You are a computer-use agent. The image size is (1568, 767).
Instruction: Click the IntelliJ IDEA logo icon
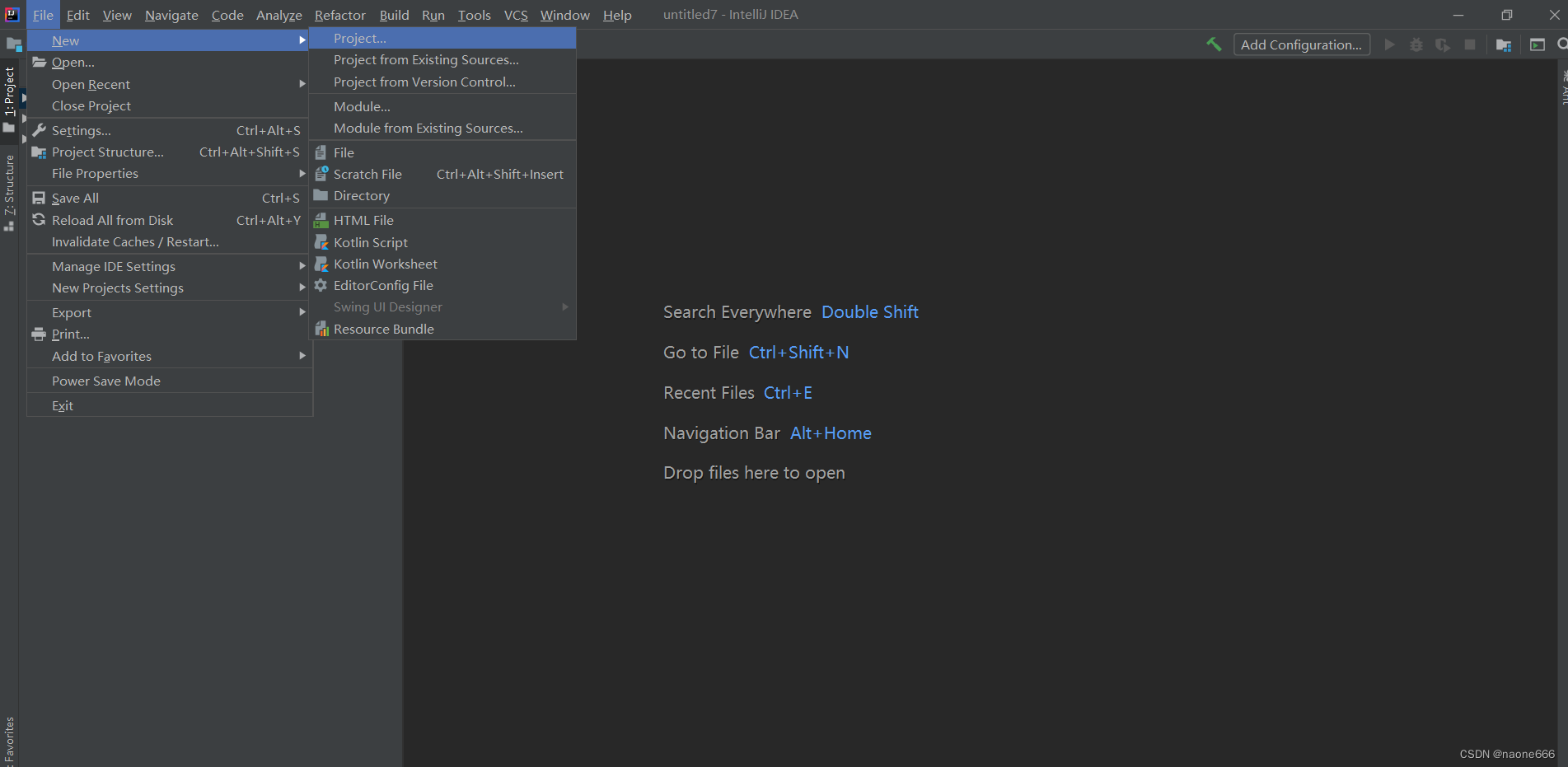(x=12, y=15)
